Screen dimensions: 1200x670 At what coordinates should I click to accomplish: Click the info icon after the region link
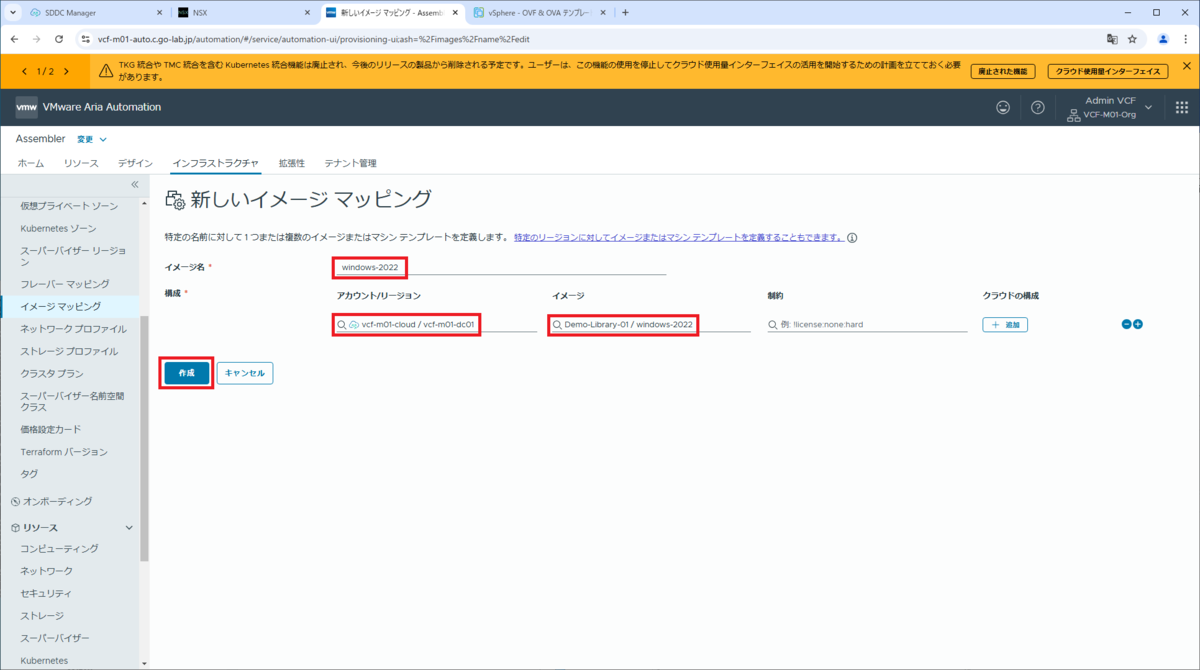(853, 238)
